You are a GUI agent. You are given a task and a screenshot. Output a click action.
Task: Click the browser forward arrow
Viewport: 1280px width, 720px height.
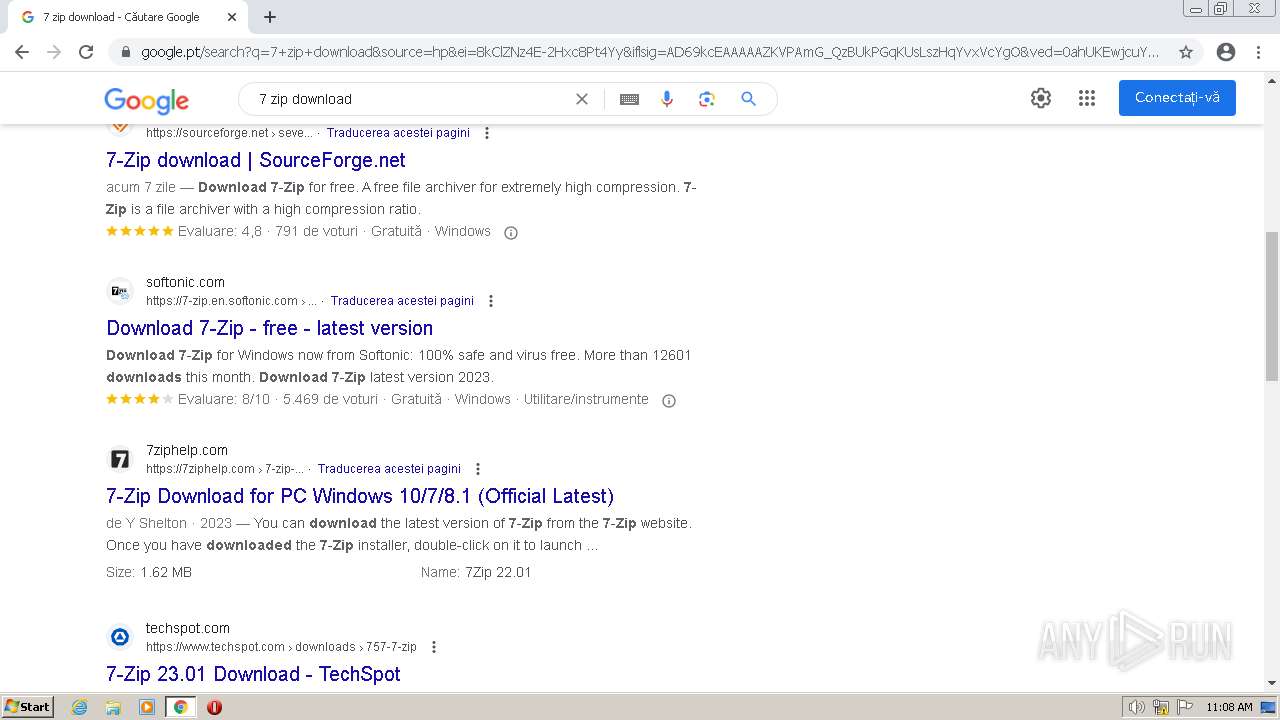click(x=54, y=52)
